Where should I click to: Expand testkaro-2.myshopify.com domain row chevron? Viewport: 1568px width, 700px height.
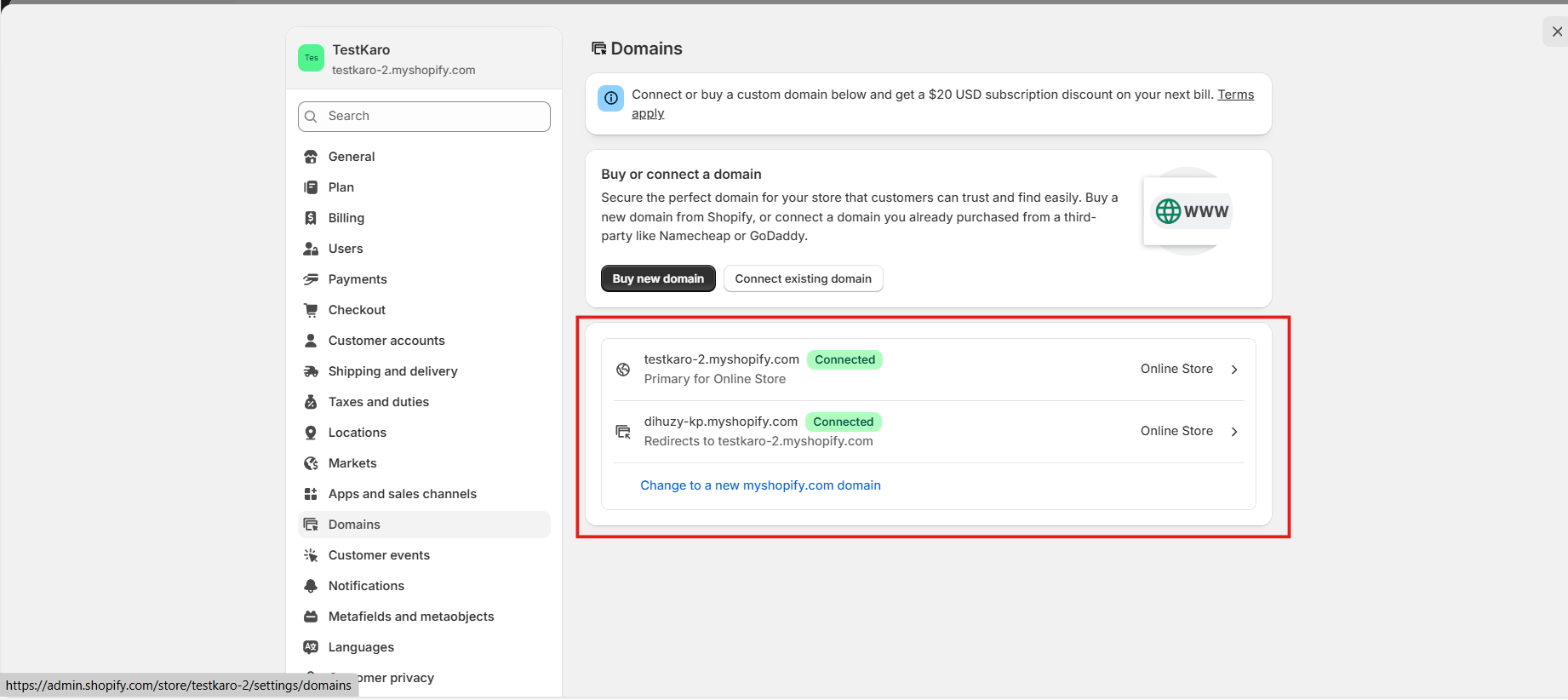click(x=1234, y=370)
